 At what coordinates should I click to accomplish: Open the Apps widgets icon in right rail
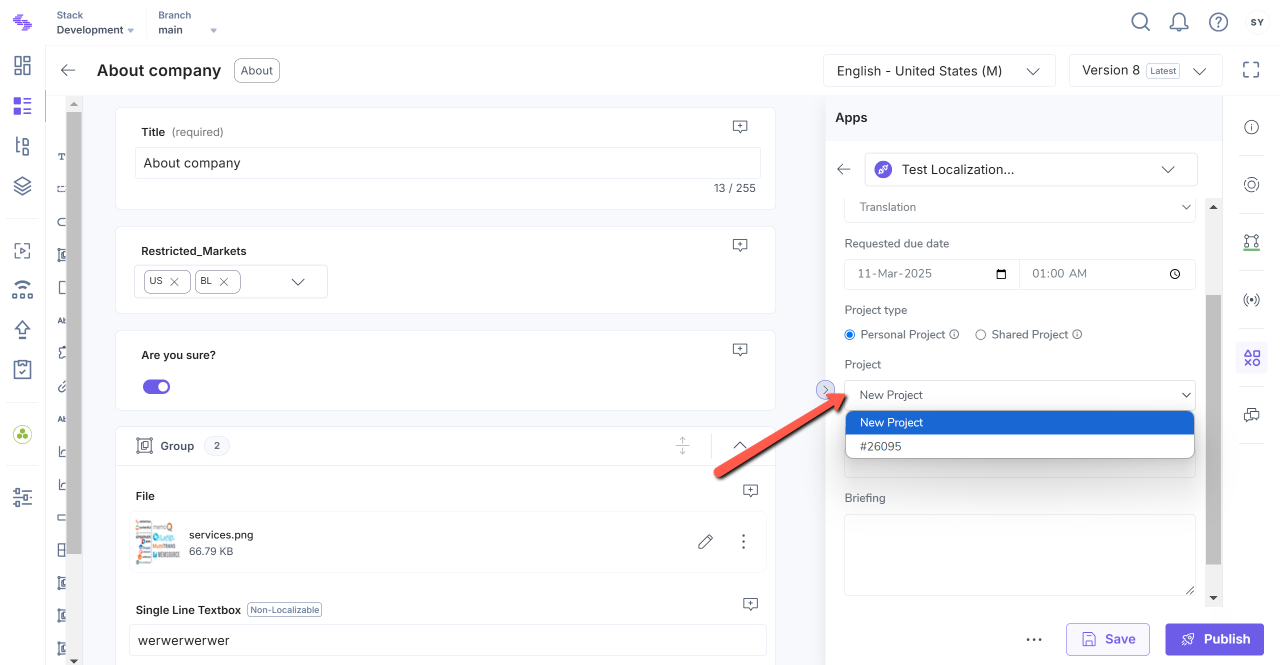(x=1251, y=357)
